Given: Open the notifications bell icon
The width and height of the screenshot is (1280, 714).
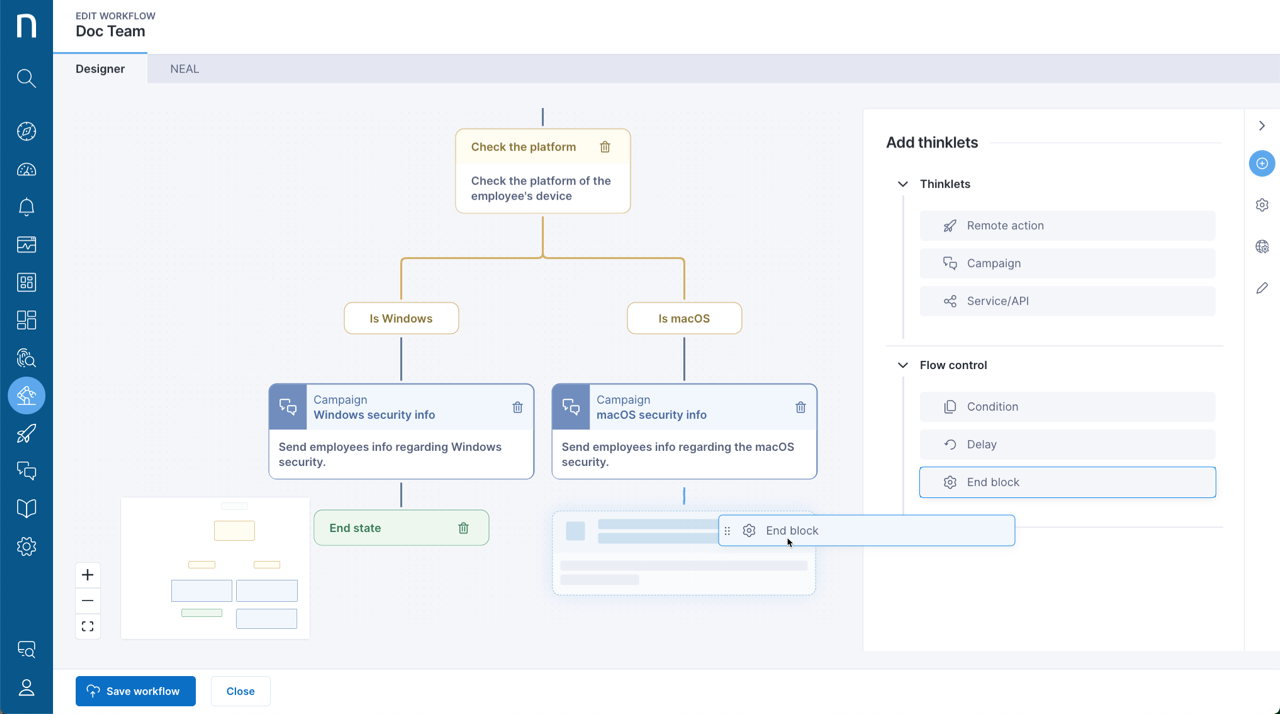Looking at the screenshot, I should (x=27, y=206).
